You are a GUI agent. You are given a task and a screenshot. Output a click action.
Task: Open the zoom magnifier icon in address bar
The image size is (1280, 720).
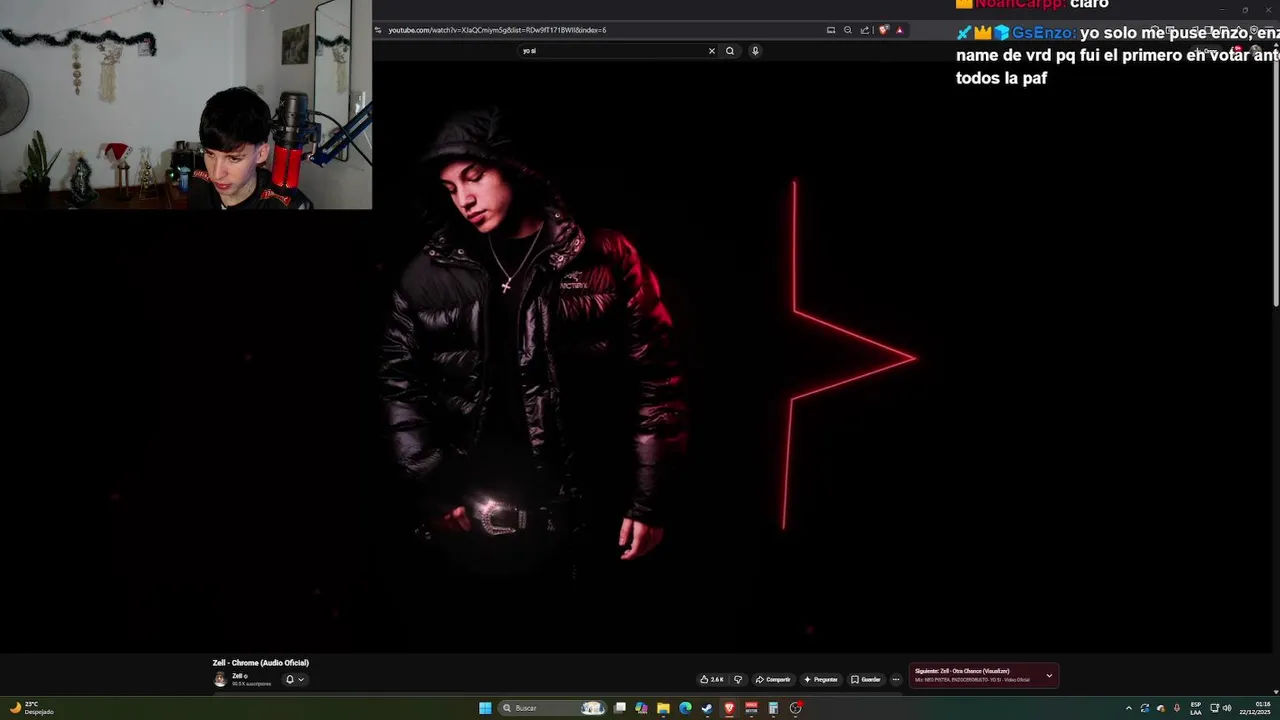click(848, 30)
